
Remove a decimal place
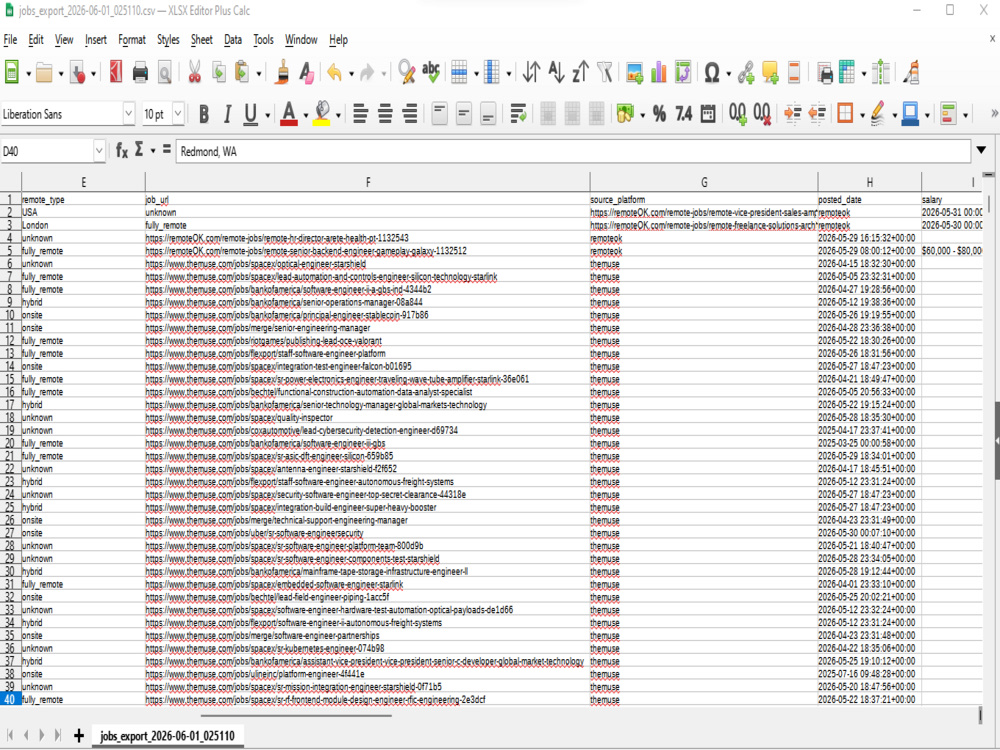point(762,114)
